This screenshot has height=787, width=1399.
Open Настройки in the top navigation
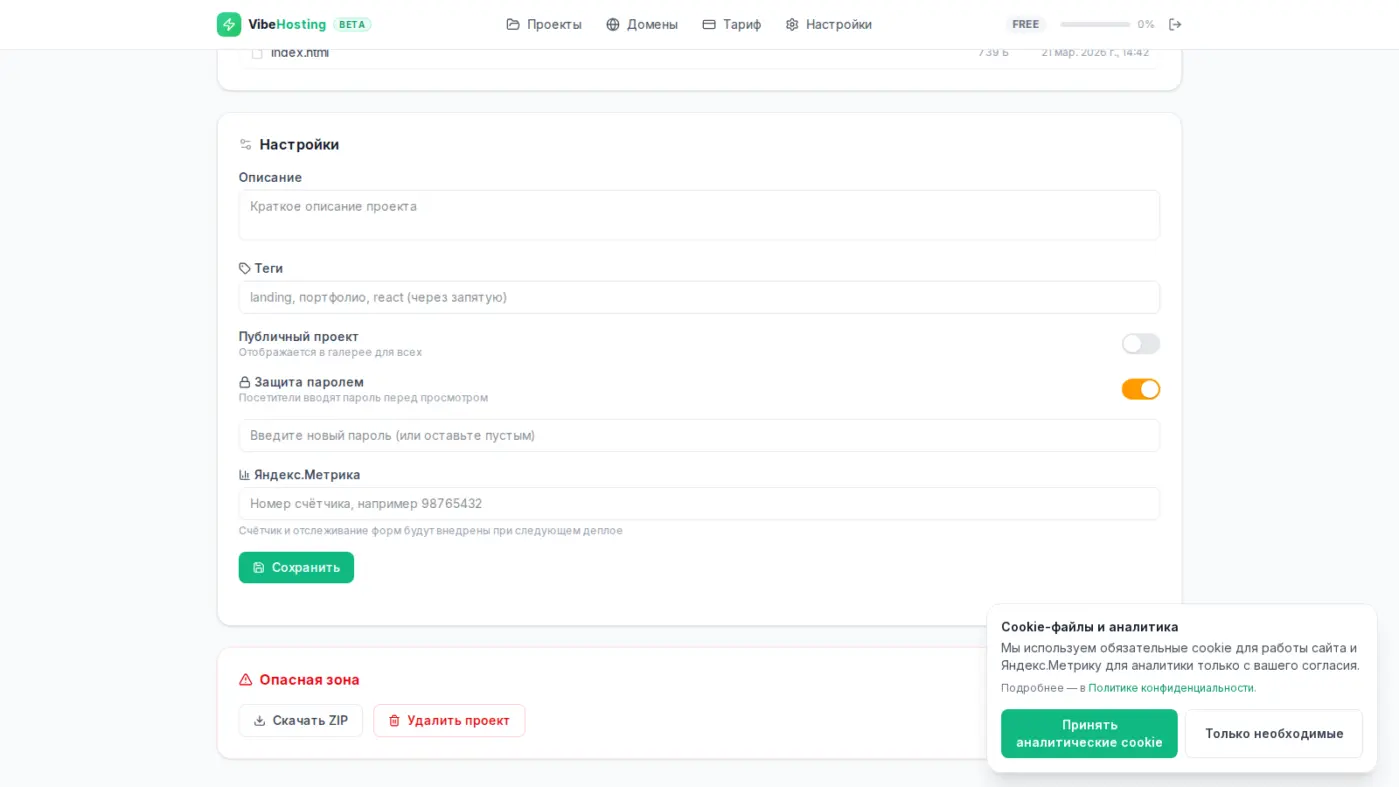pos(829,24)
